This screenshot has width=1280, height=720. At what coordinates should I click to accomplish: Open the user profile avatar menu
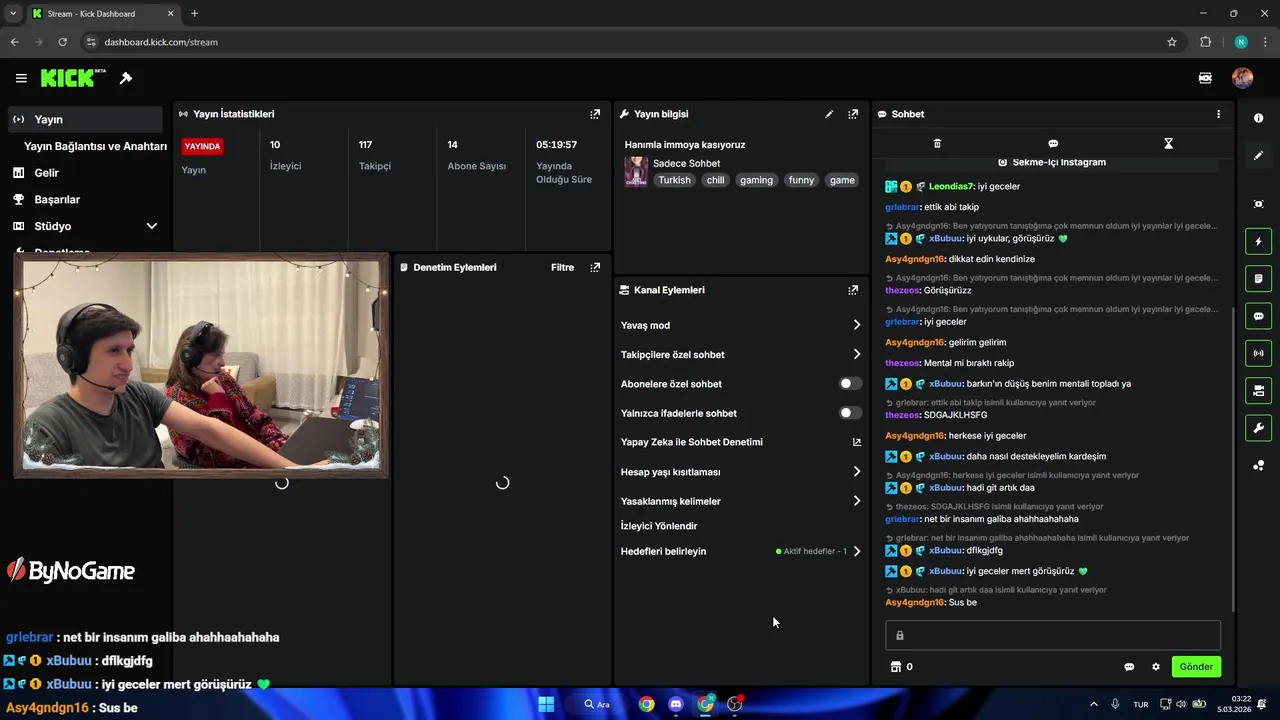(1242, 78)
